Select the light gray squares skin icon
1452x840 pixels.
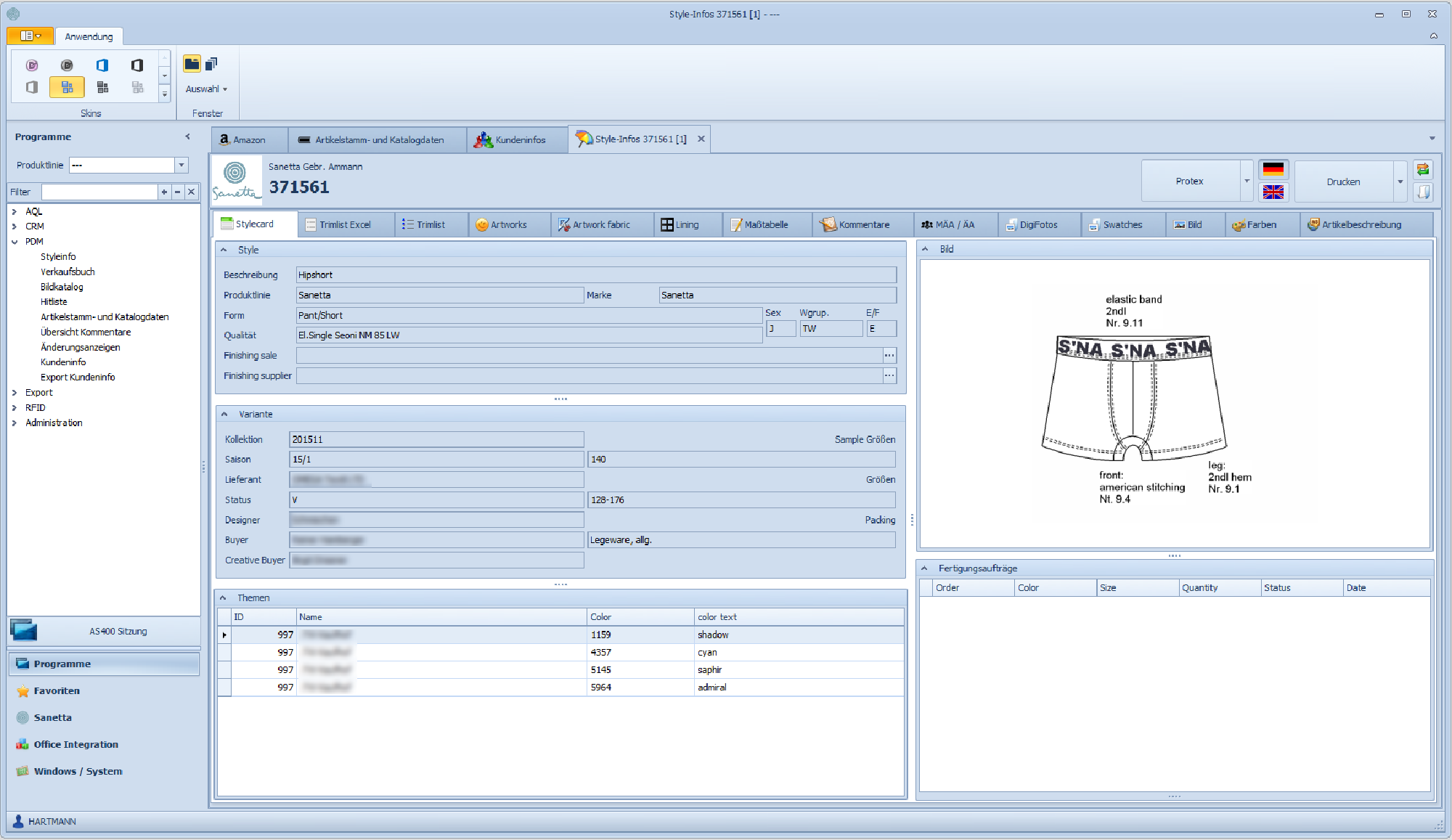click(137, 87)
